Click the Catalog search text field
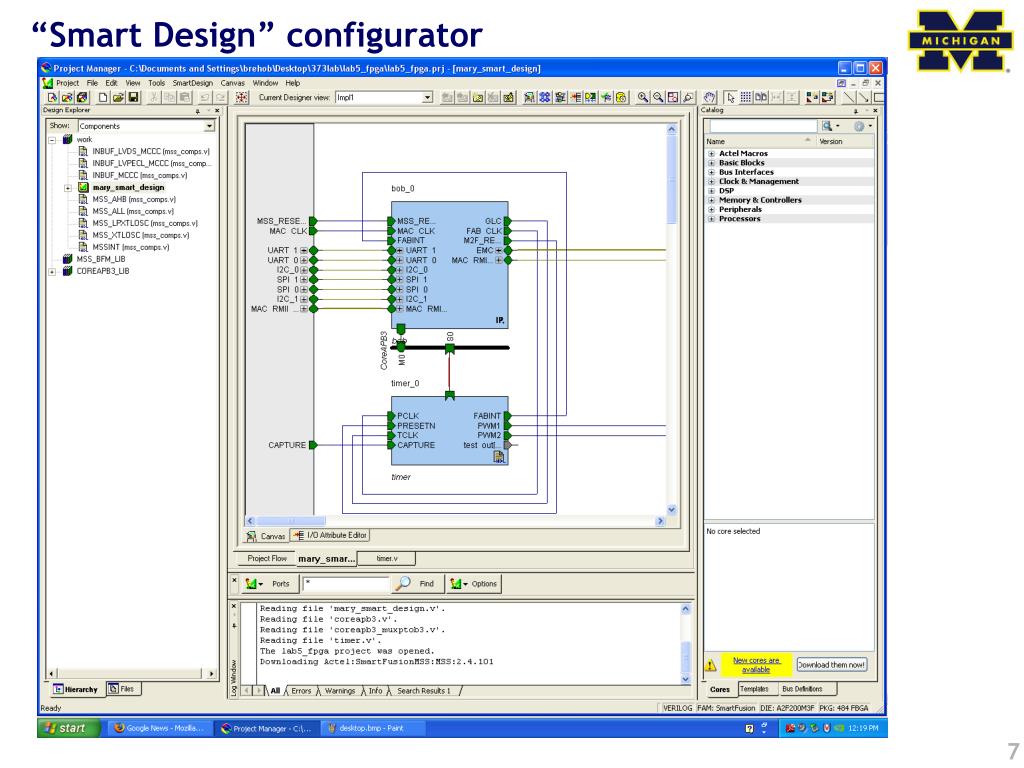 (x=763, y=125)
